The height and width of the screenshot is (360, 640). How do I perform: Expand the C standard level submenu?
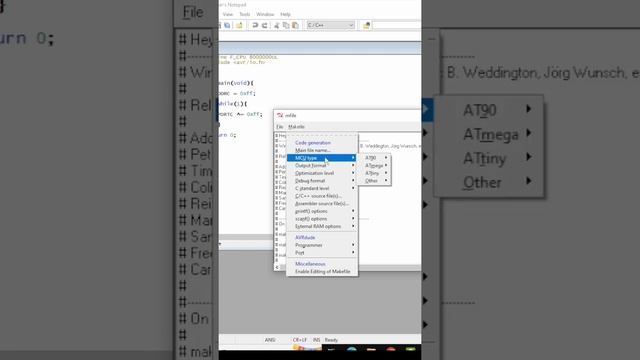pyautogui.click(x=322, y=189)
